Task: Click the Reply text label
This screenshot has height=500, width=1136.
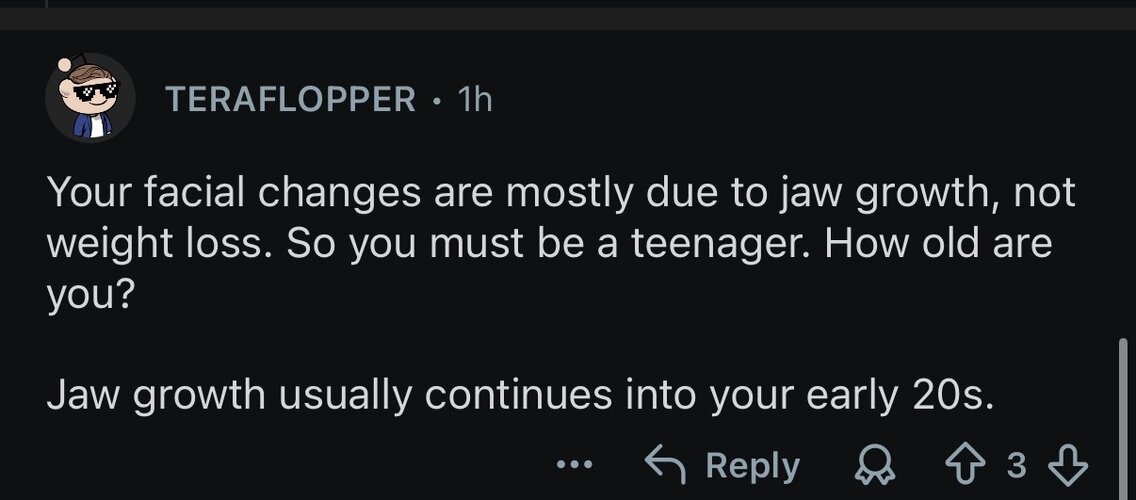Action: tap(752, 465)
